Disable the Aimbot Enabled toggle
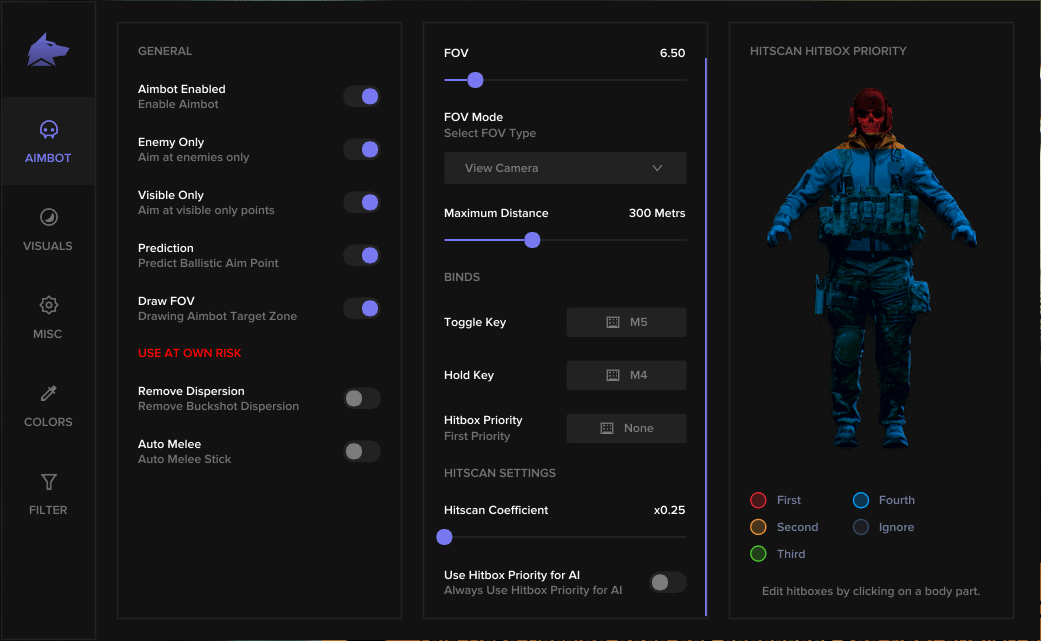The height and width of the screenshot is (641, 1041). coord(362,97)
